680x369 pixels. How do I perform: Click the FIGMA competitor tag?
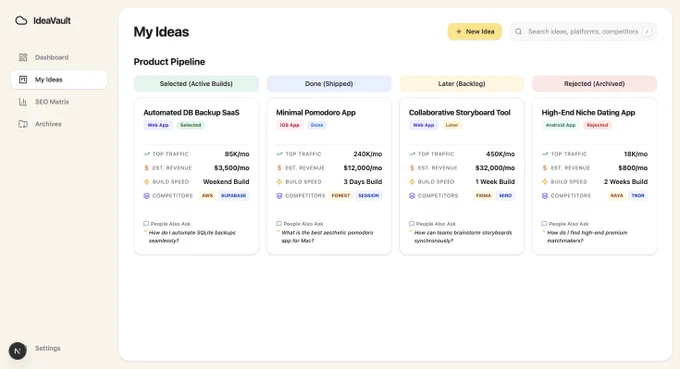483,196
